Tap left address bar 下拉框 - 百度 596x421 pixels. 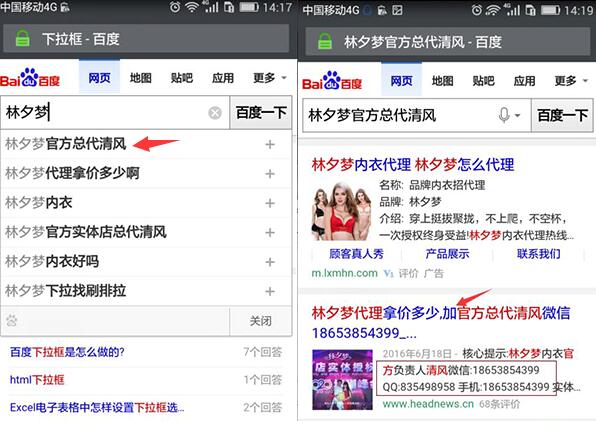[x=146, y=39]
